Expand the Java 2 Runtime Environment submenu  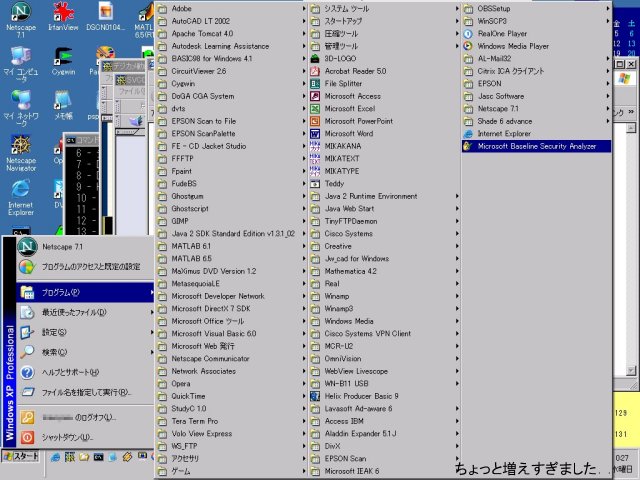[383, 196]
